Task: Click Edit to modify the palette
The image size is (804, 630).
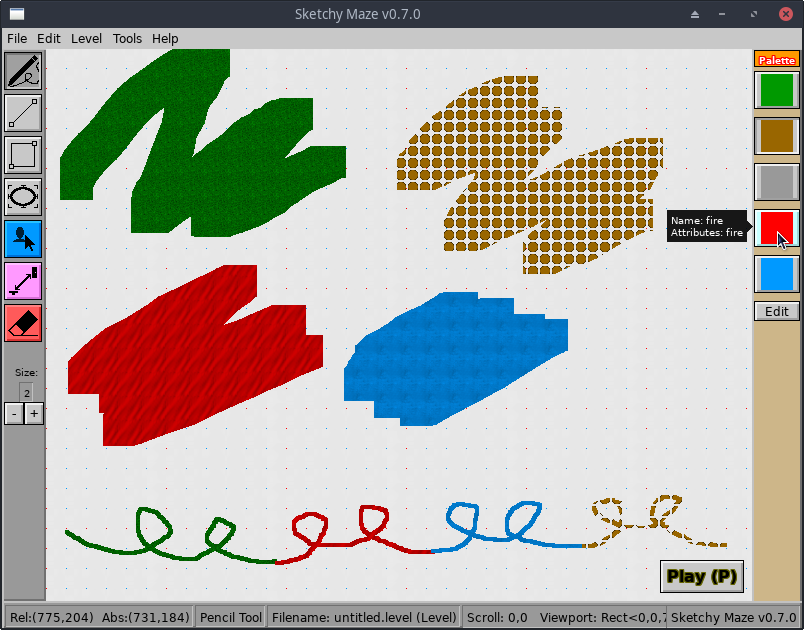Action: click(776, 311)
